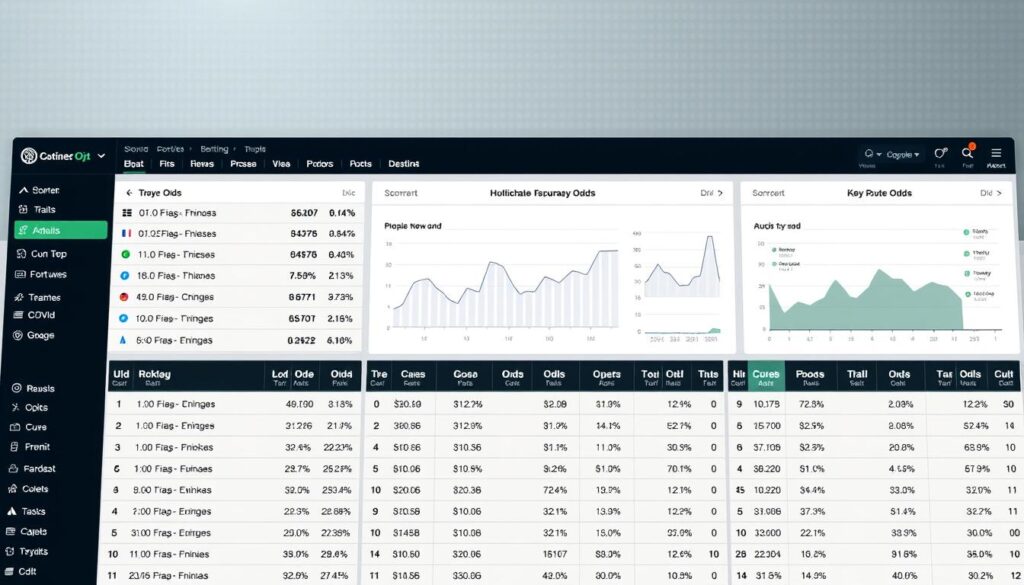Sort by the Gosa column header

pos(466,374)
